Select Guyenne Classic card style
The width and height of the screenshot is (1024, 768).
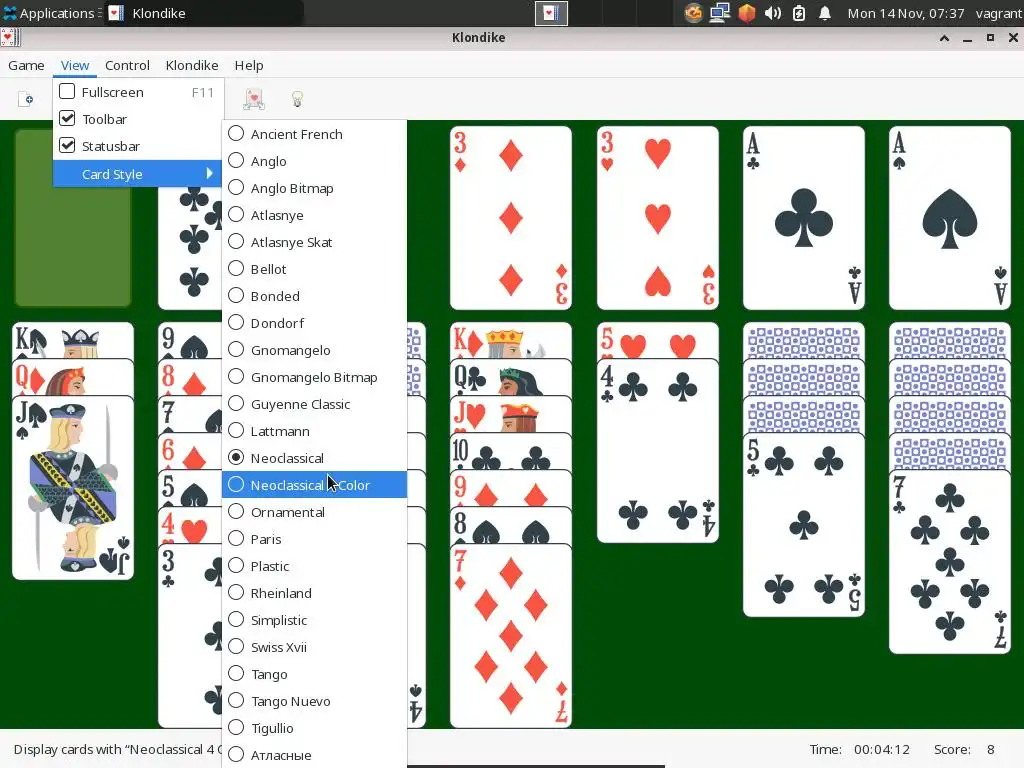(x=314, y=404)
